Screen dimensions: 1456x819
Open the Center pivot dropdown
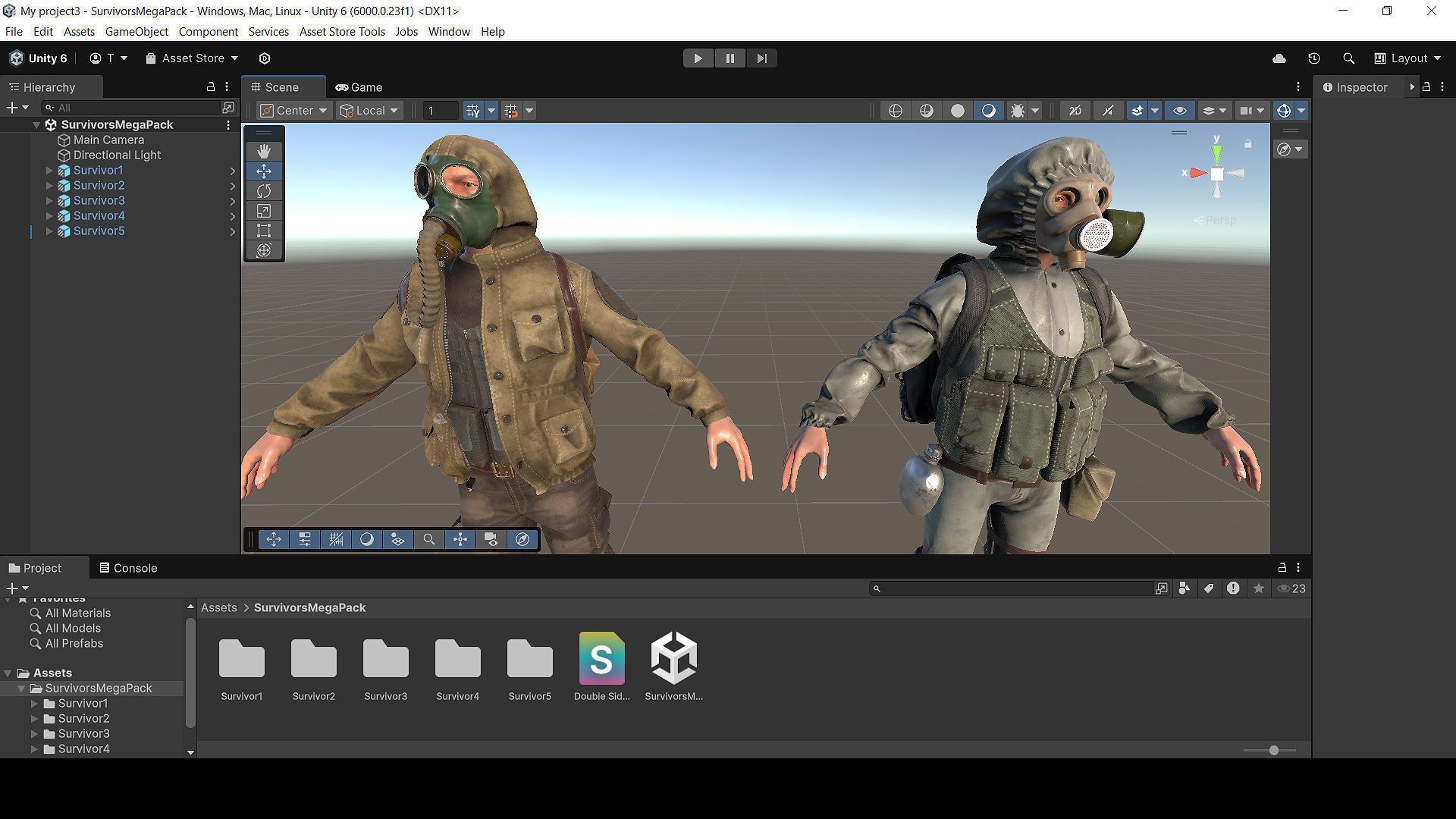(294, 111)
